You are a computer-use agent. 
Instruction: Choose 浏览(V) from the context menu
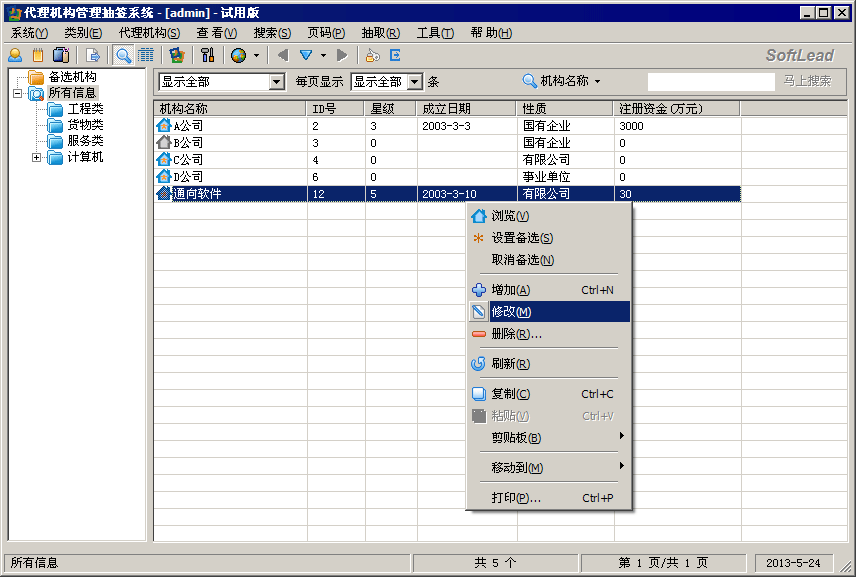[549, 216]
